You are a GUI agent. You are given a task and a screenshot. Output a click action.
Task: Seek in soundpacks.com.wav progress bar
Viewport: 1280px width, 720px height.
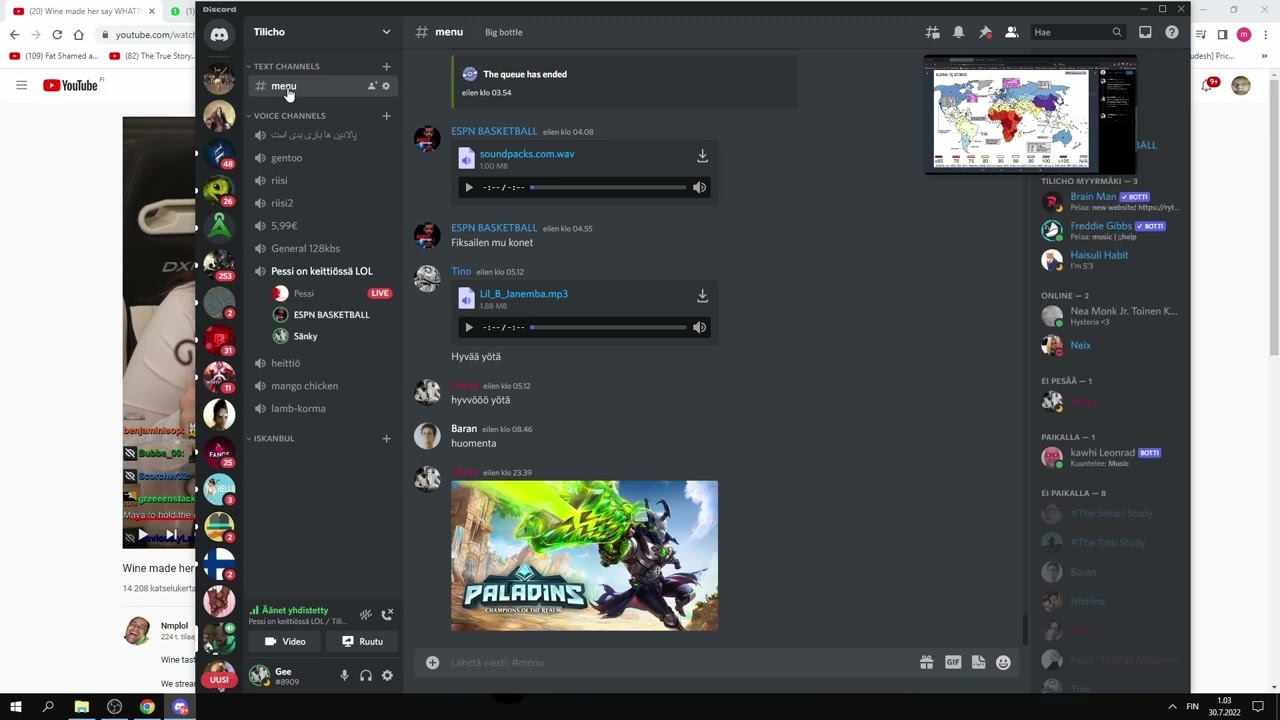[608, 187]
